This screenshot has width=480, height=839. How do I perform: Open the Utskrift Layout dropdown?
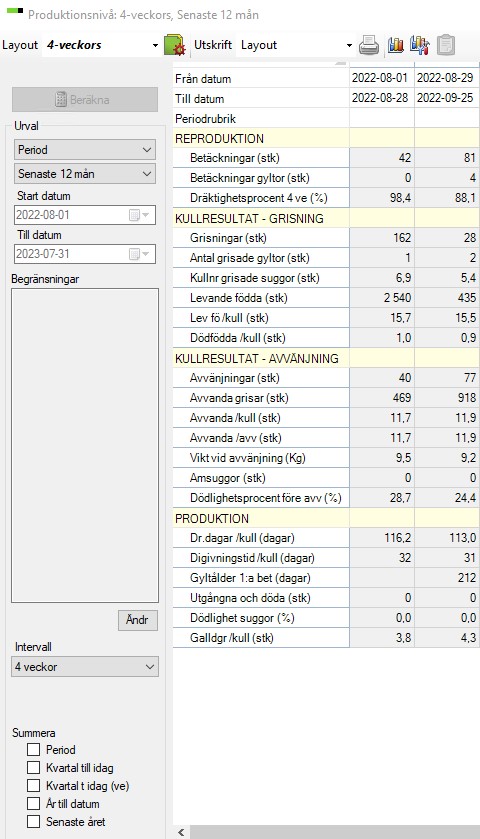349,45
